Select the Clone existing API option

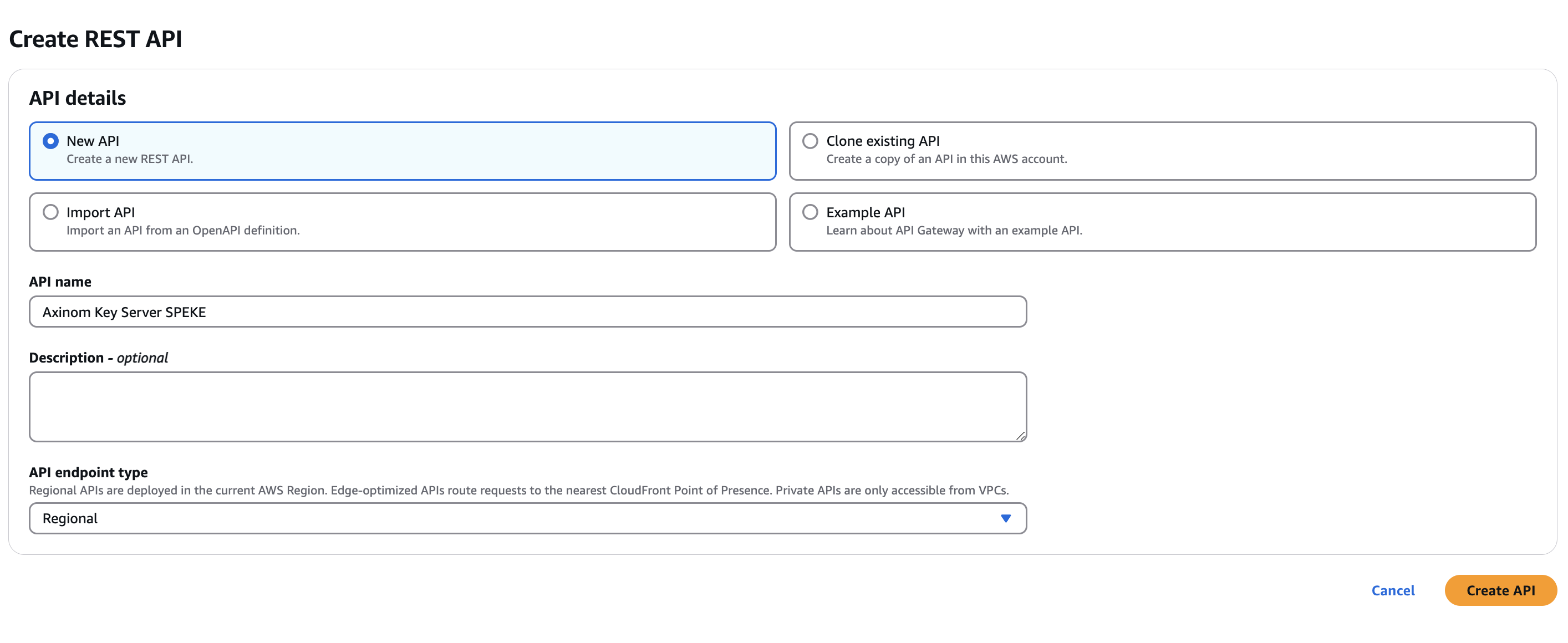coord(810,141)
